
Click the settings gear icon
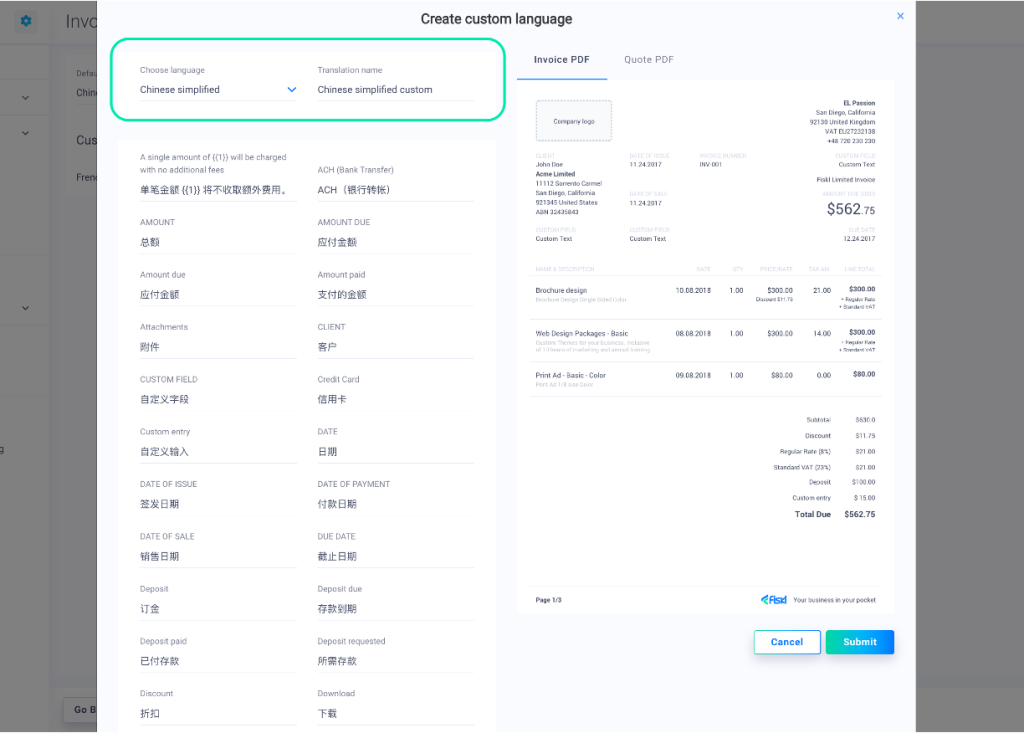pyautogui.click(x=26, y=21)
